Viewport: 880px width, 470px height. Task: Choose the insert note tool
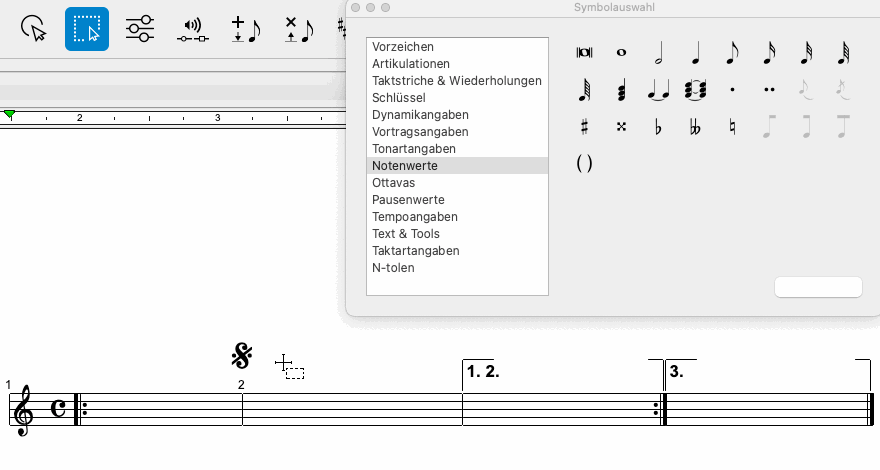(244, 28)
